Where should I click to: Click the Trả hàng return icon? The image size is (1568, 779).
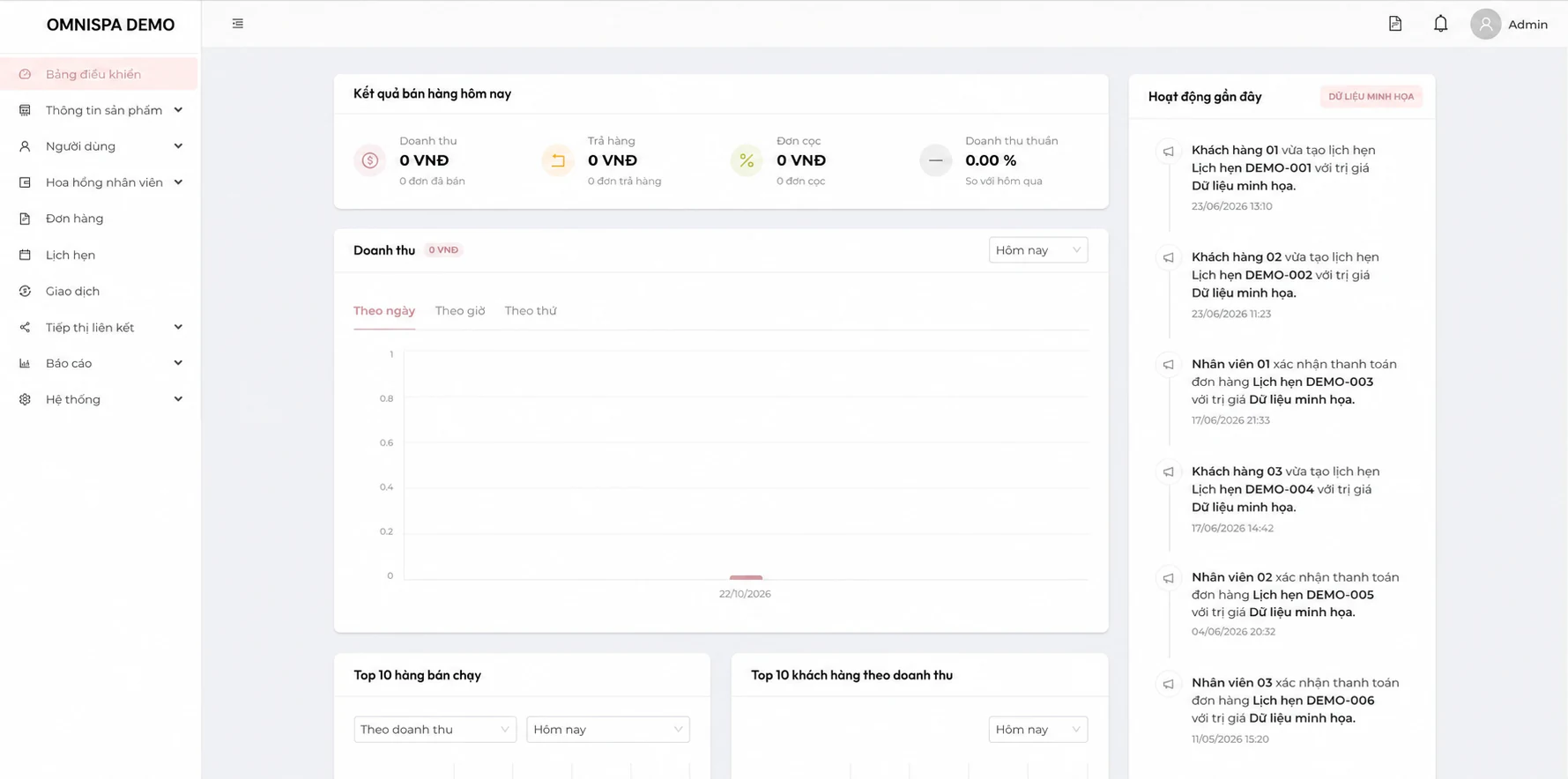pyautogui.click(x=558, y=160)
